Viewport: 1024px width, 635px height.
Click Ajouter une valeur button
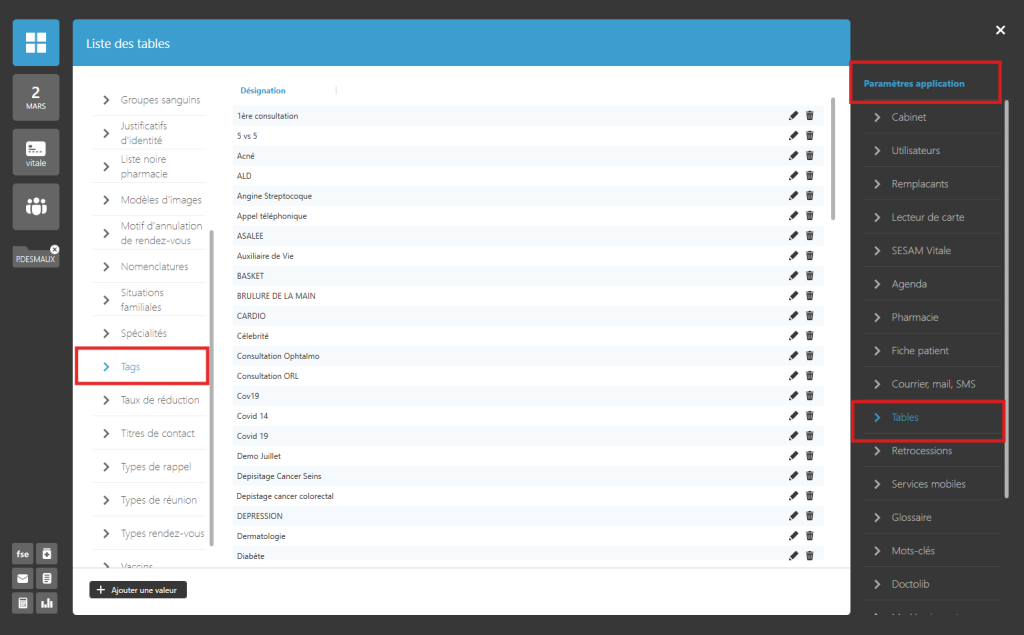click(138, 590)
